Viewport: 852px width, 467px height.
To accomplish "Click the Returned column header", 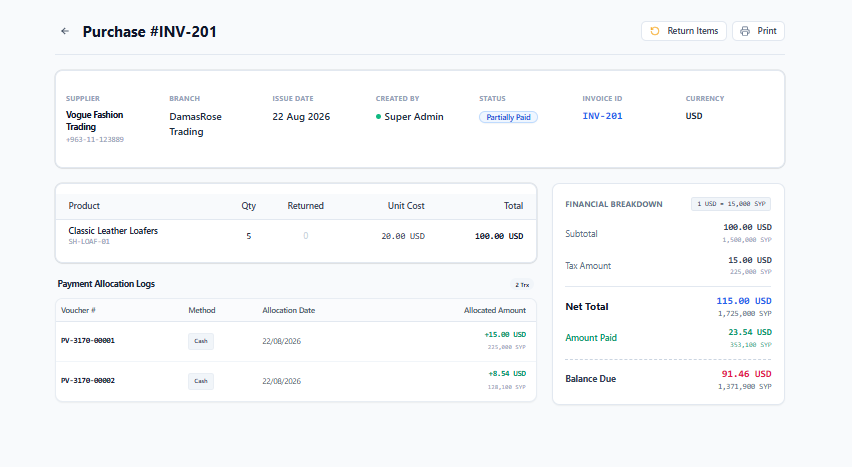I will (x=305, y=206).
